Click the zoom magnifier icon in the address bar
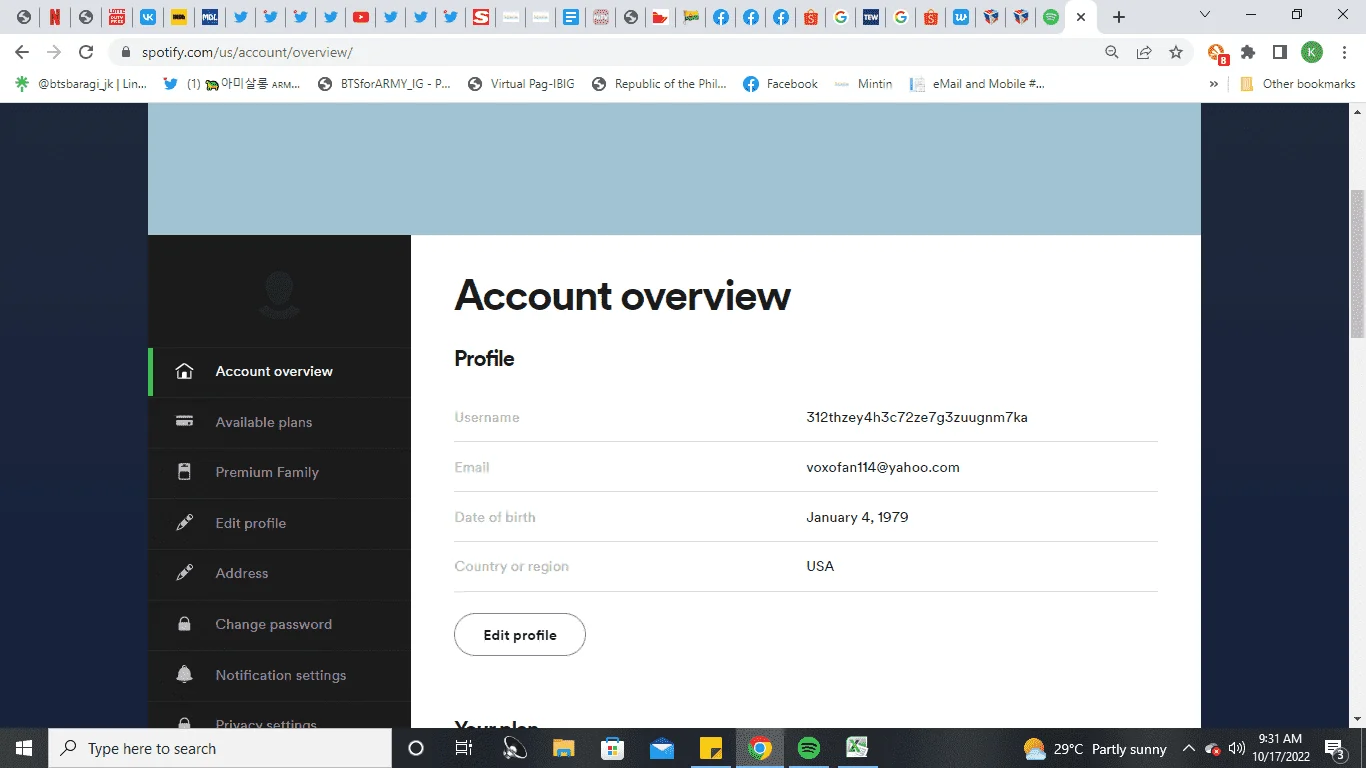The width and height of the screenshot is (1366, 768). [1111, 52]
